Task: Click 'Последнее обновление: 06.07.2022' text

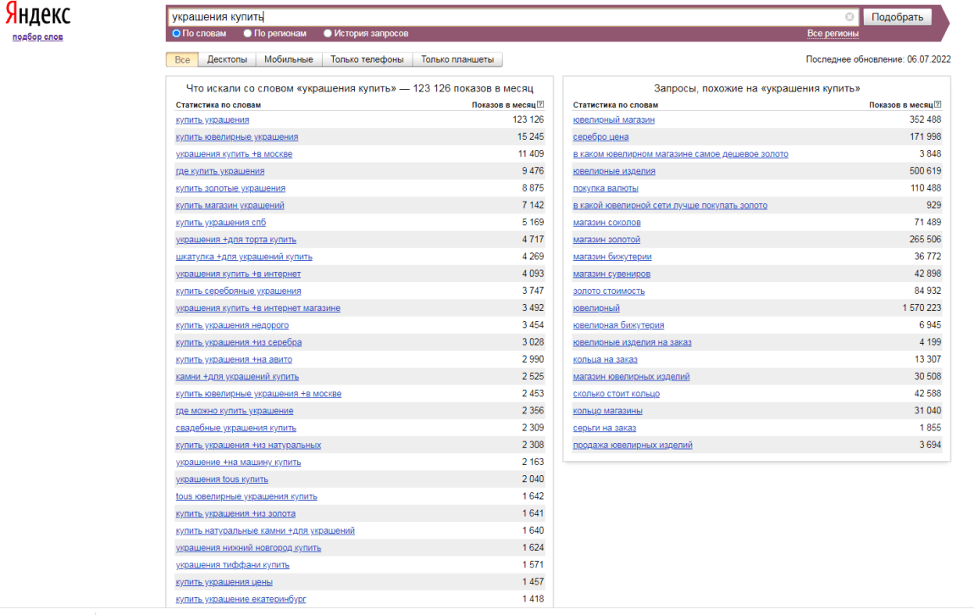Action: click(878, 60)
